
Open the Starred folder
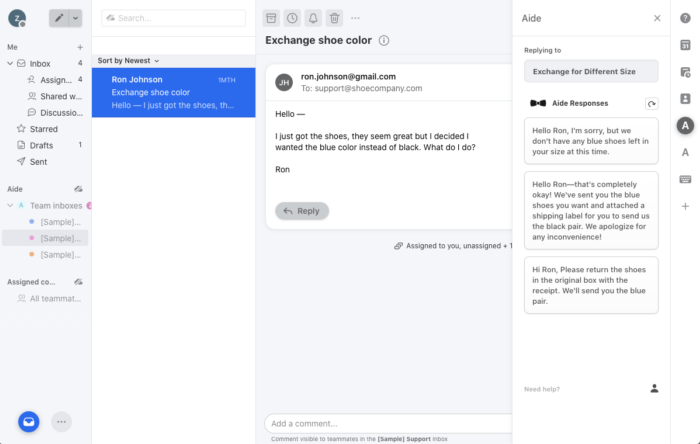click(x=45, y=129)
